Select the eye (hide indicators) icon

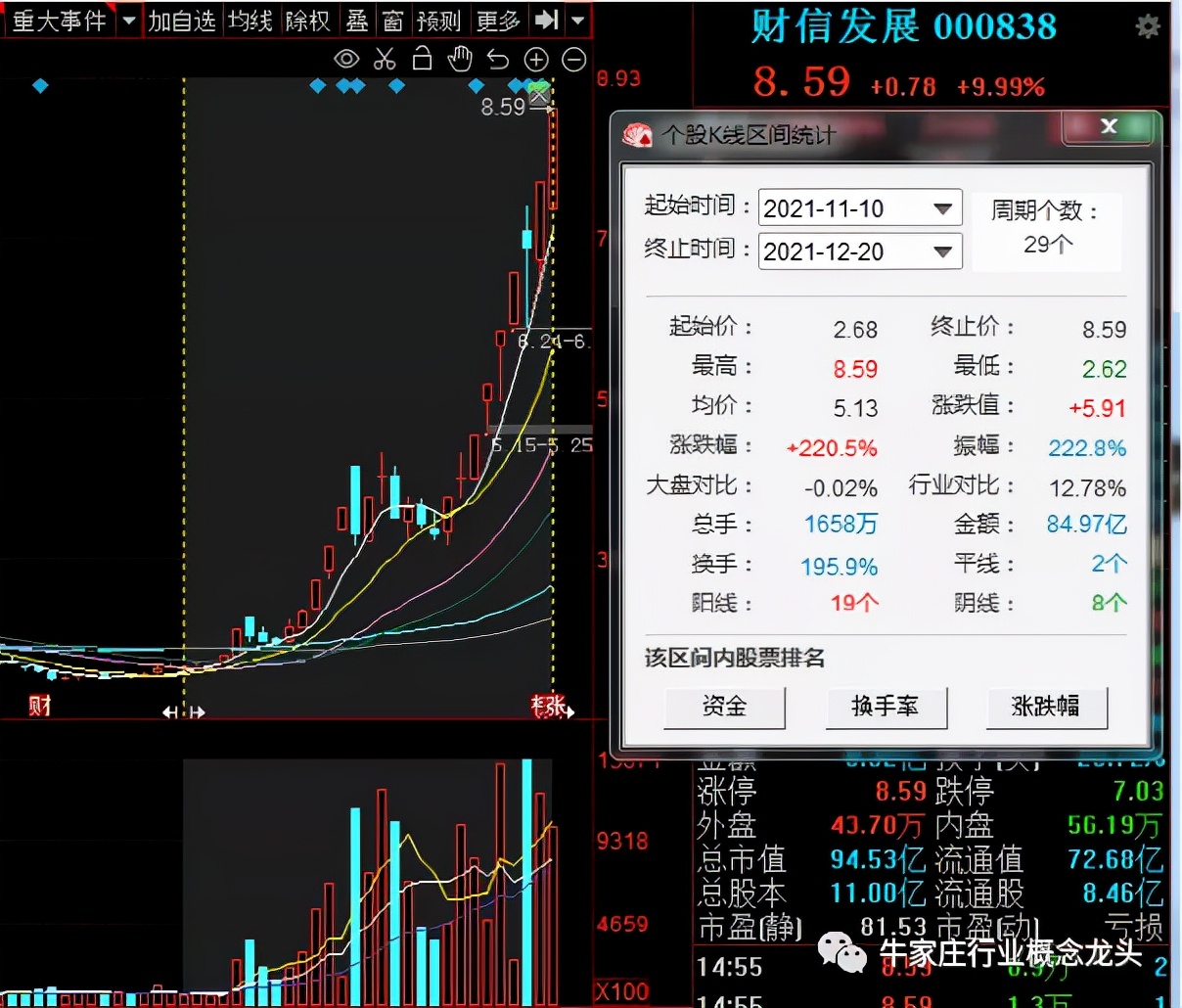[346, 59]
